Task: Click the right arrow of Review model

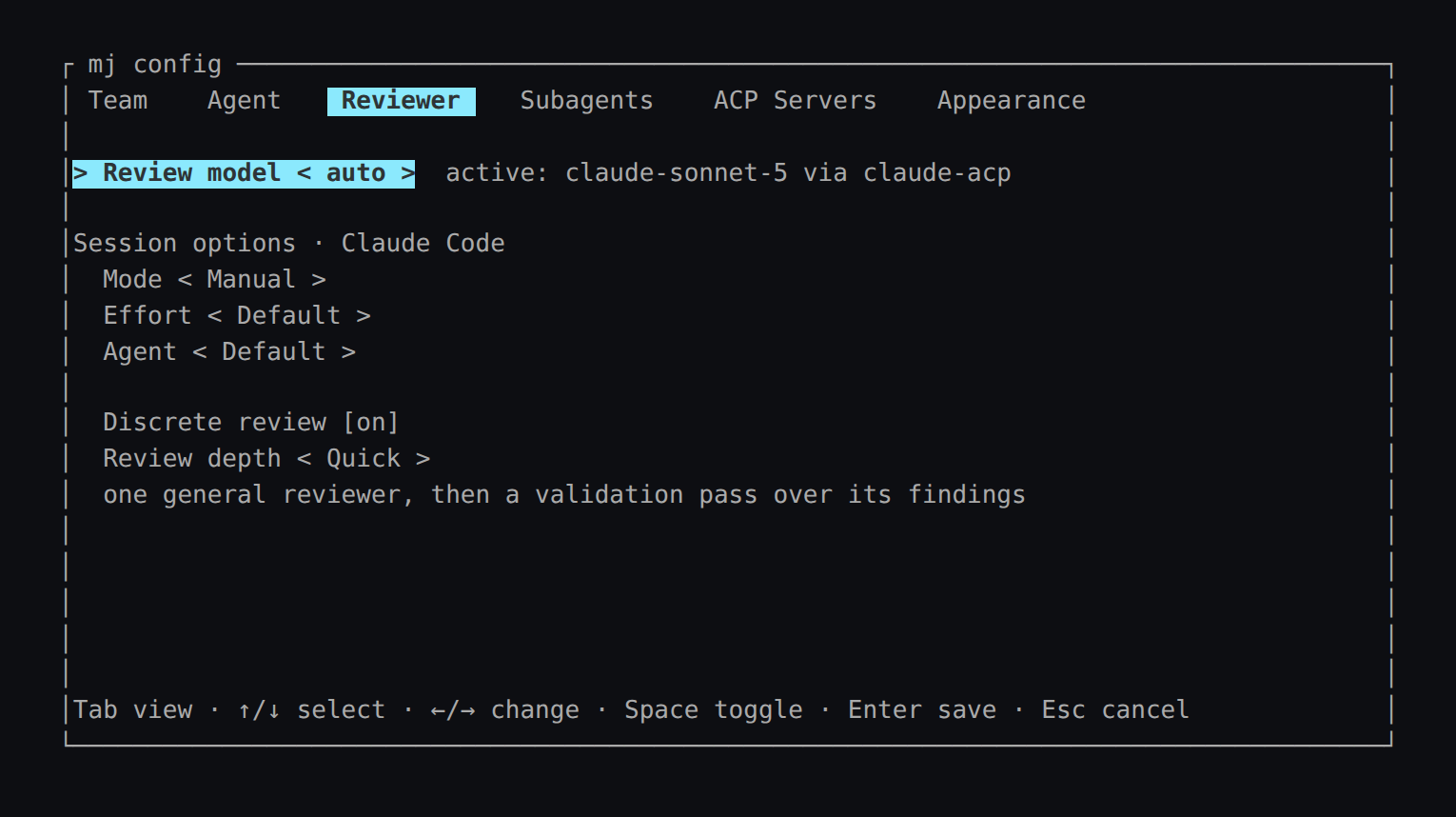Action: (407, 173)
